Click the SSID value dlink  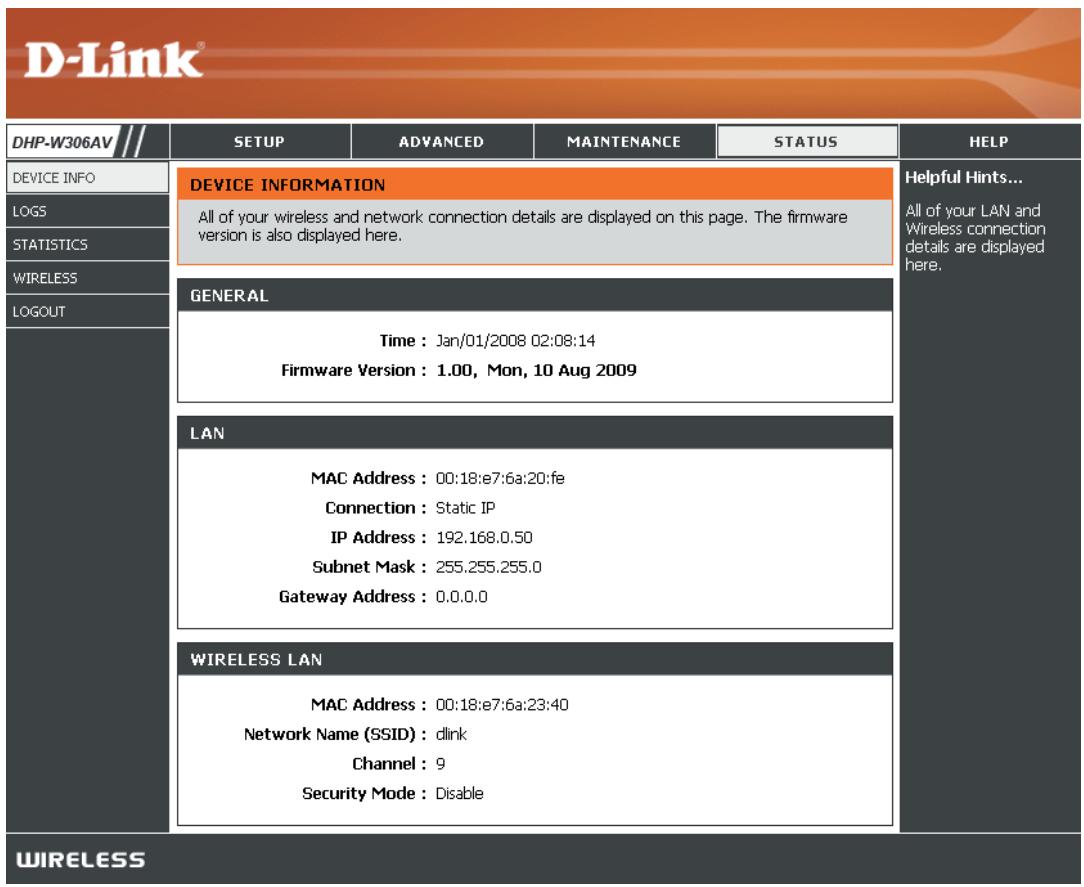point(451,734)
